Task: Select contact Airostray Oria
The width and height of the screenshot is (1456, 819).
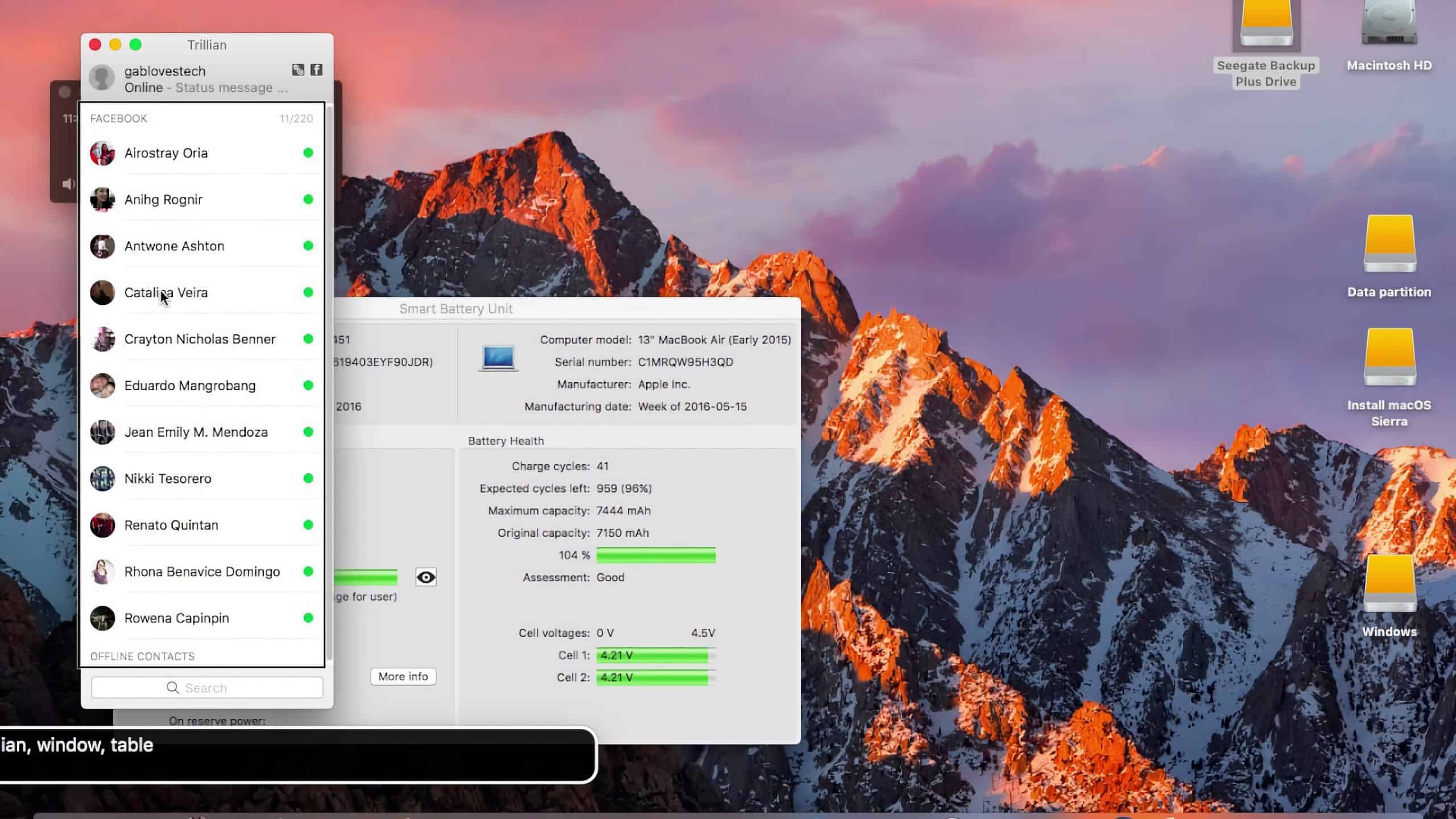Action: click(201, 153)
